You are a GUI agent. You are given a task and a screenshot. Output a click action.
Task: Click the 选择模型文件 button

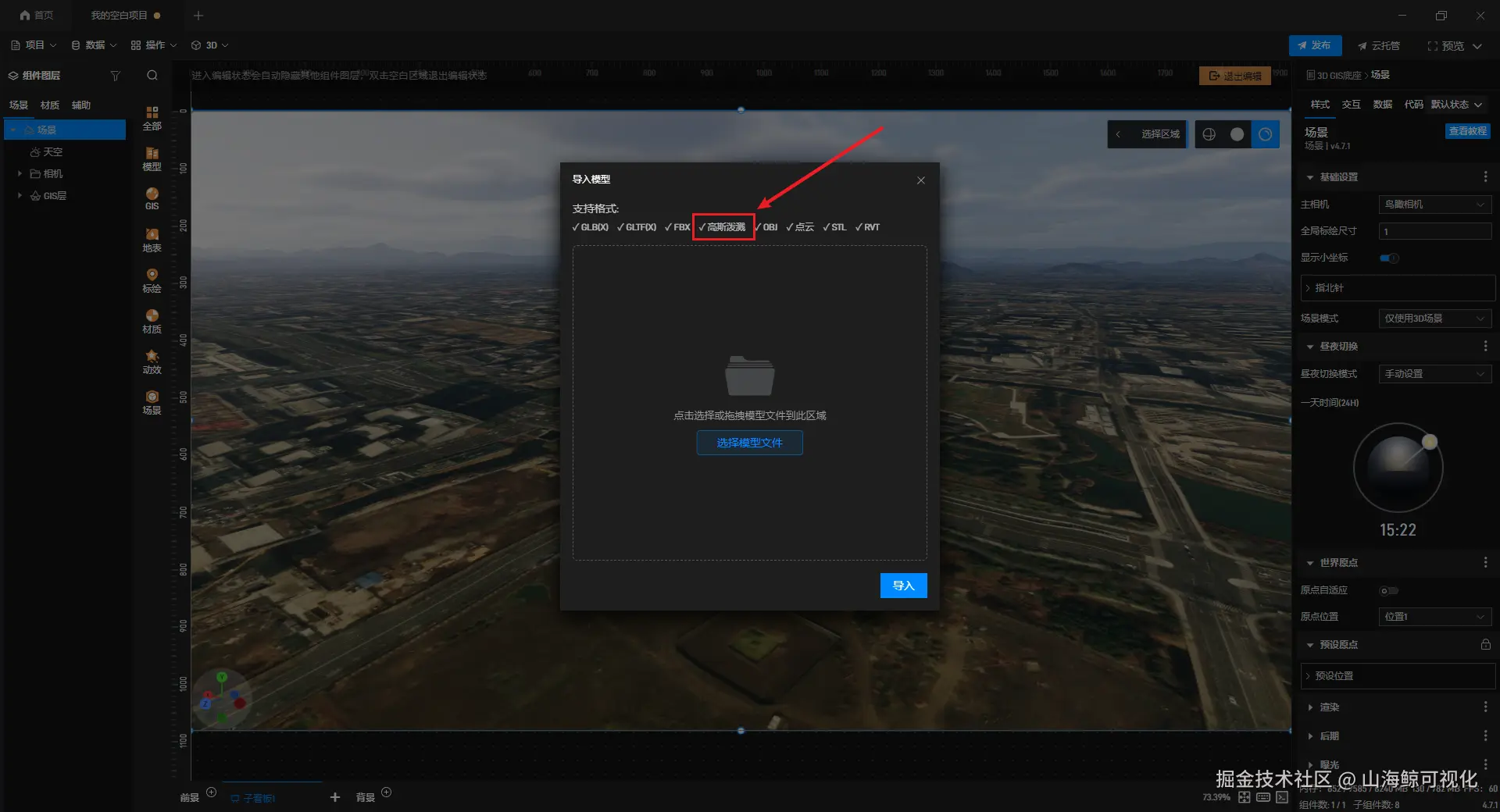749,443
